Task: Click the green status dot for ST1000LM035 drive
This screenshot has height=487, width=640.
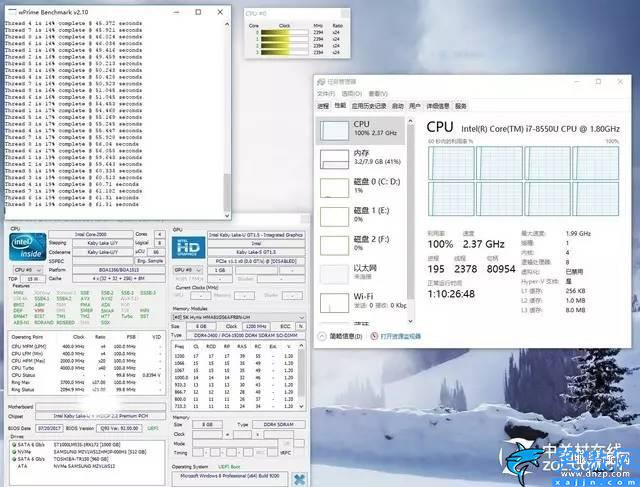Action: tap(14, 445)
